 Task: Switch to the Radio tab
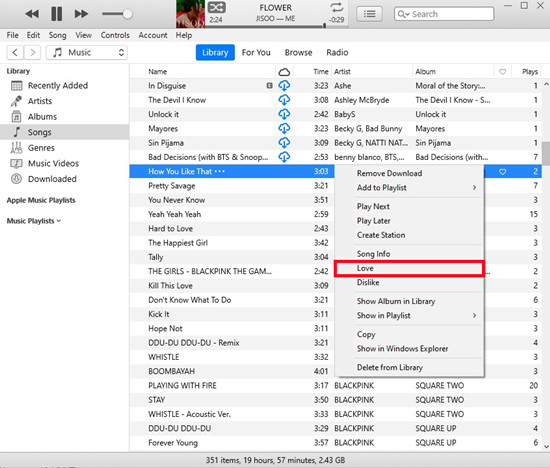click(x=337, y=53)
